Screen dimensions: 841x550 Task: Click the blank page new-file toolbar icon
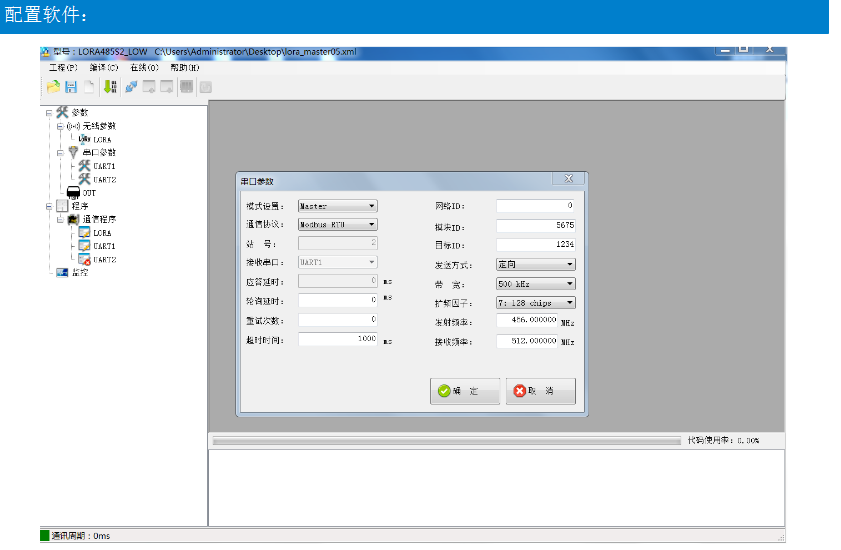coord(89,86)
